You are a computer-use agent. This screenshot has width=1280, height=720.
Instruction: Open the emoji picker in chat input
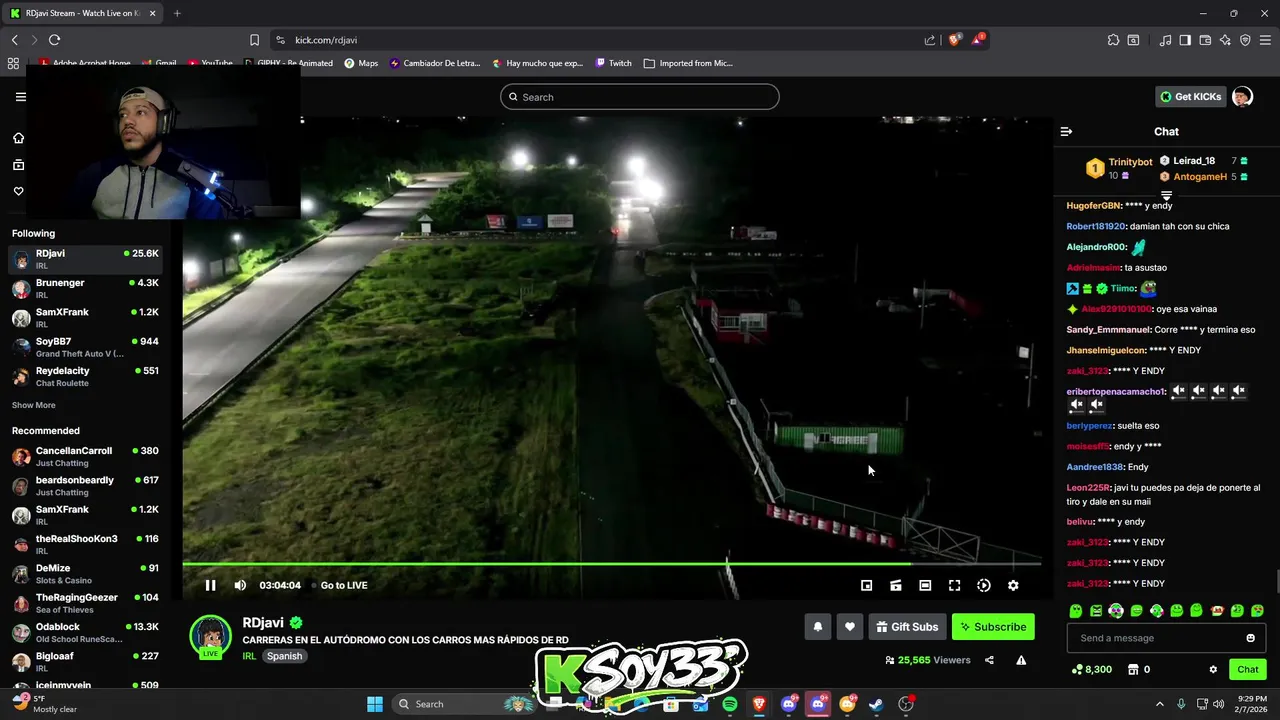point(1250,638)
